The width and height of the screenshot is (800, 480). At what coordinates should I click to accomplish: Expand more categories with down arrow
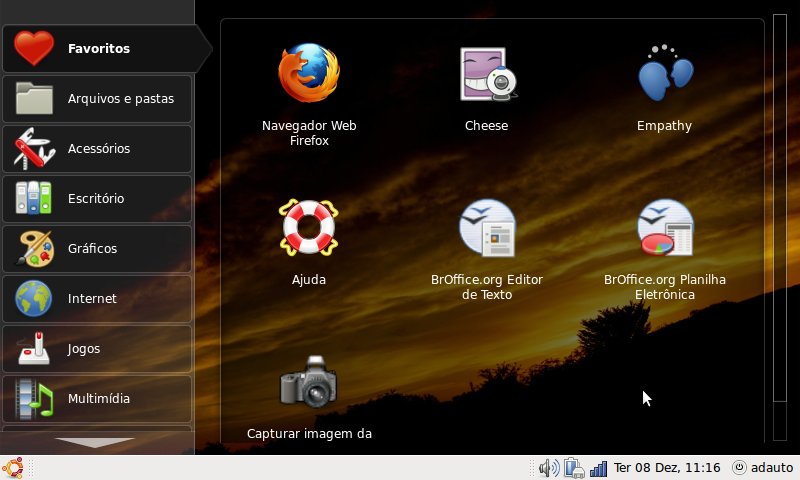(95, 442)
